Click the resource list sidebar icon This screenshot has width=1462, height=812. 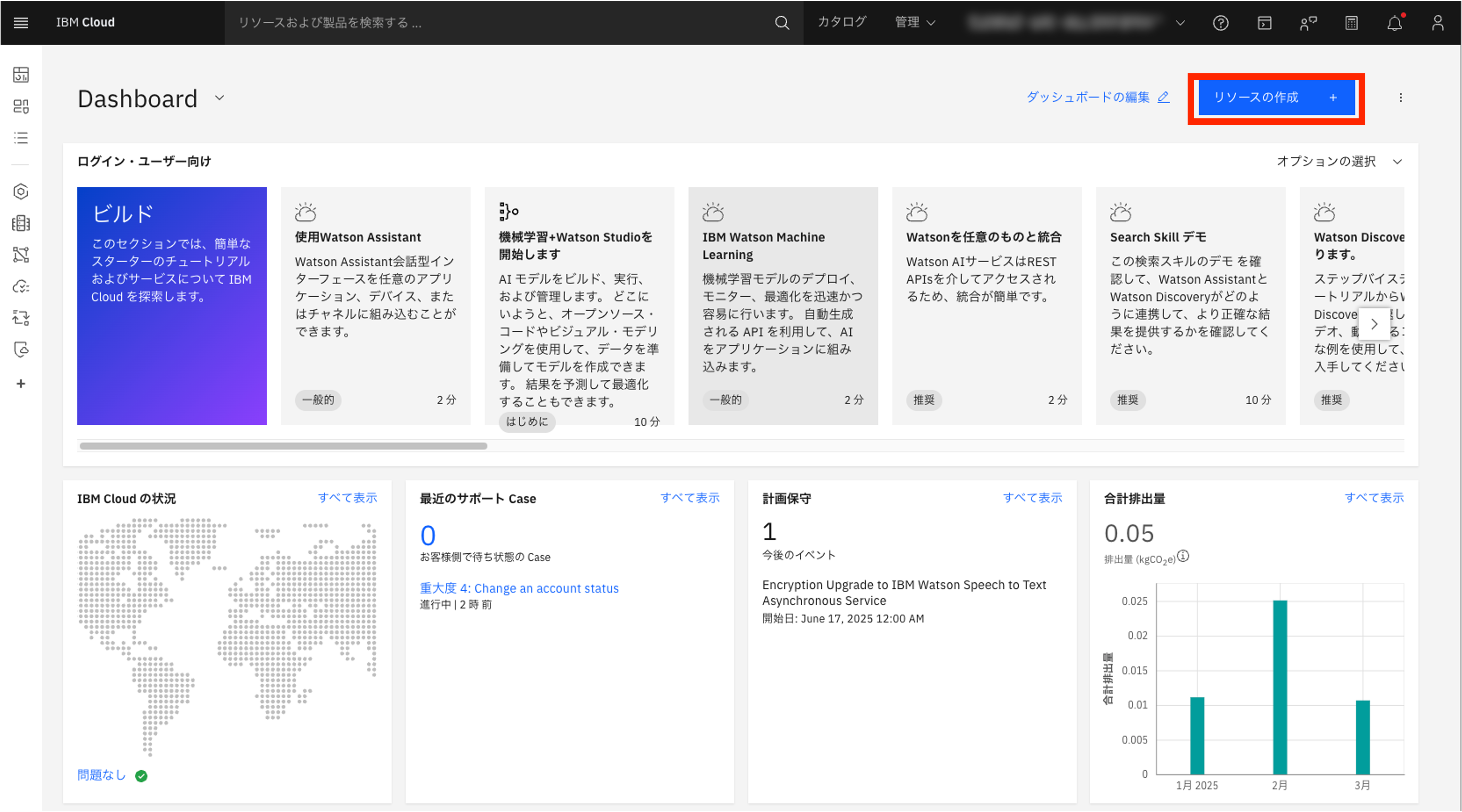tap(21, 138)
